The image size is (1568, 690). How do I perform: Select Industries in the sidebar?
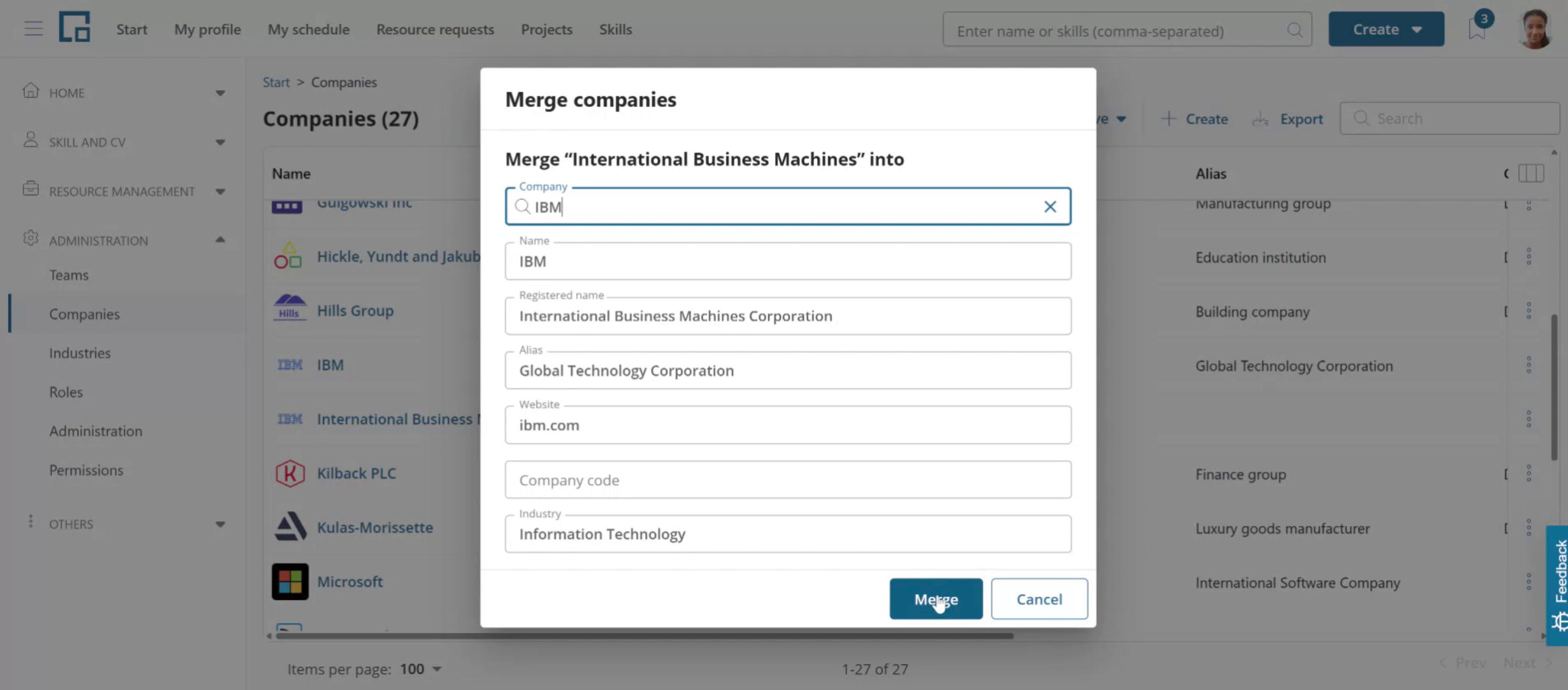point(80,353)
